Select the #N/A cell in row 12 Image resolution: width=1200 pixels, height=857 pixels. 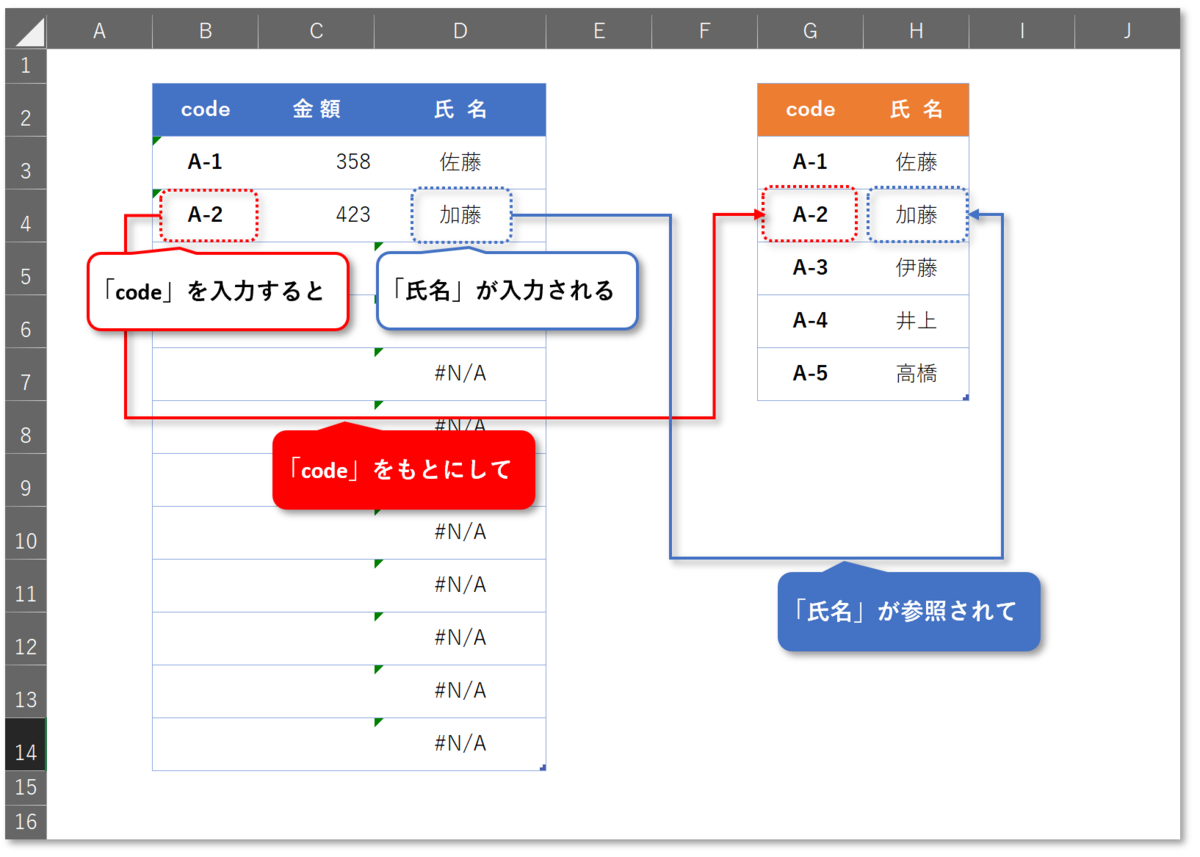pyautogui.click(x=460, y=639)
